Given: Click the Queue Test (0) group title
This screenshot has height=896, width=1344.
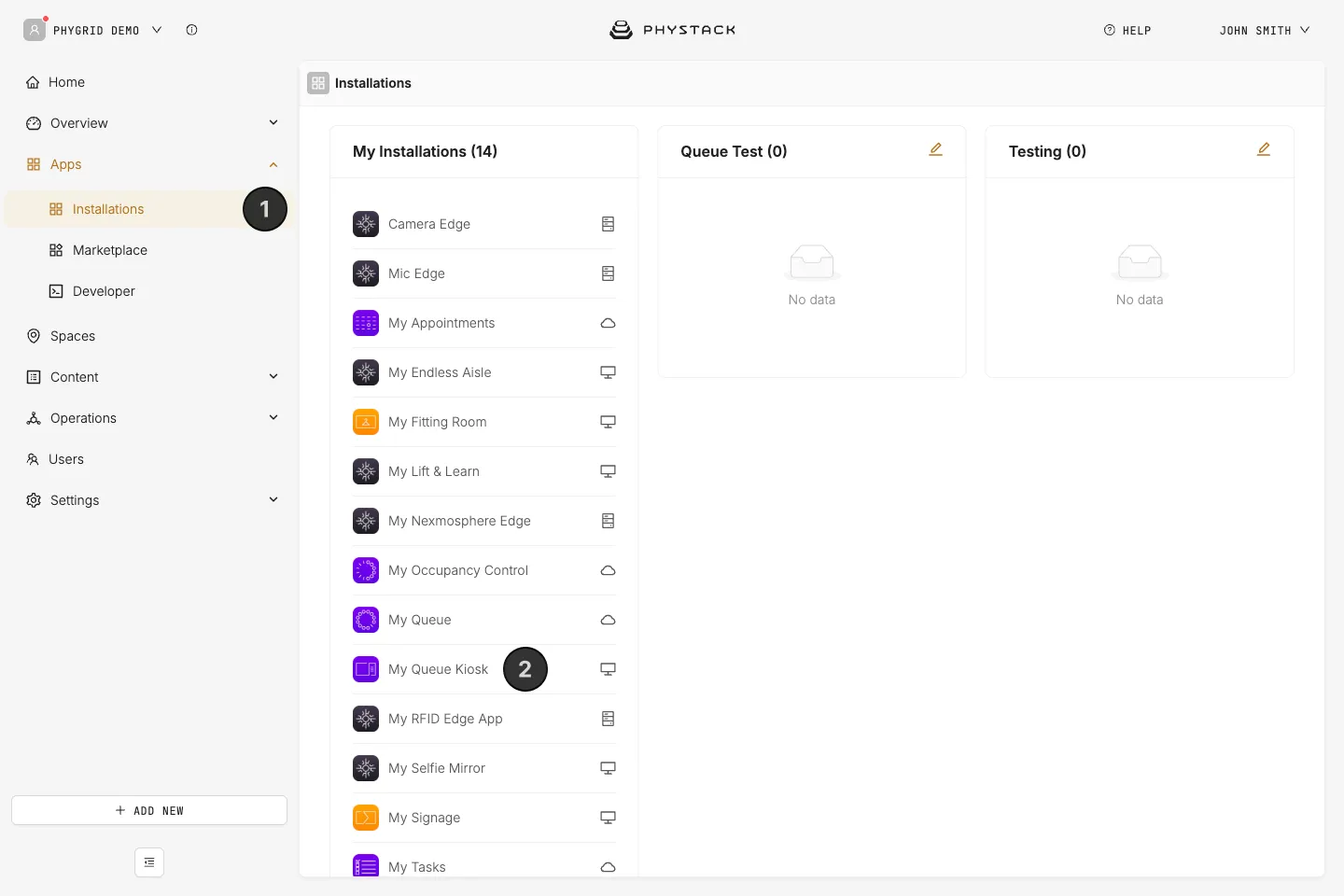Looking at the screenshot, I should [x=734, y=151].
